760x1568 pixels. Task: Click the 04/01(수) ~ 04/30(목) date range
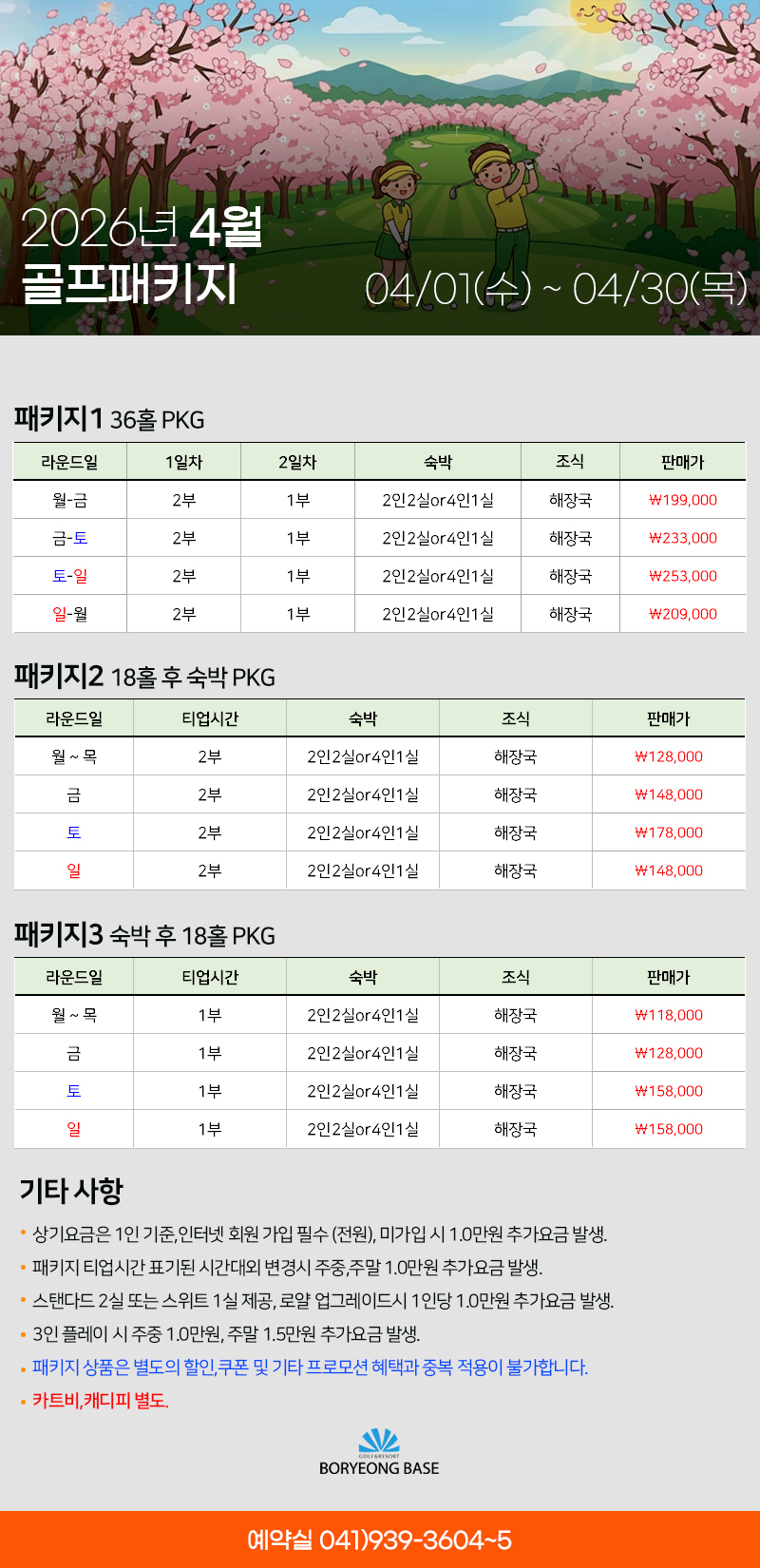[556, 288]
